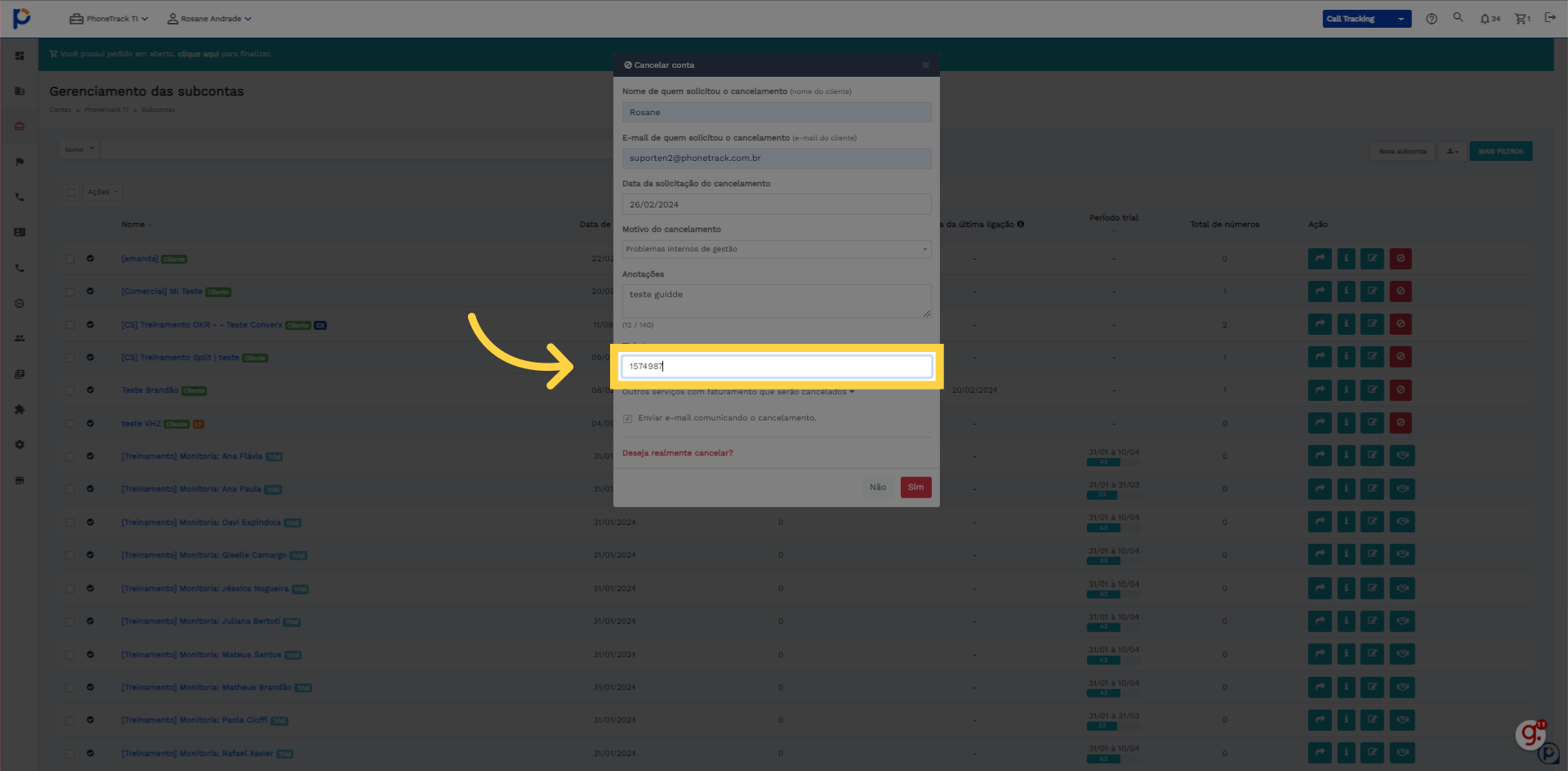Viewport: 1568px width, 771px height.
Task: Click the Total de números column header
Action: (x=1224, y=225)
